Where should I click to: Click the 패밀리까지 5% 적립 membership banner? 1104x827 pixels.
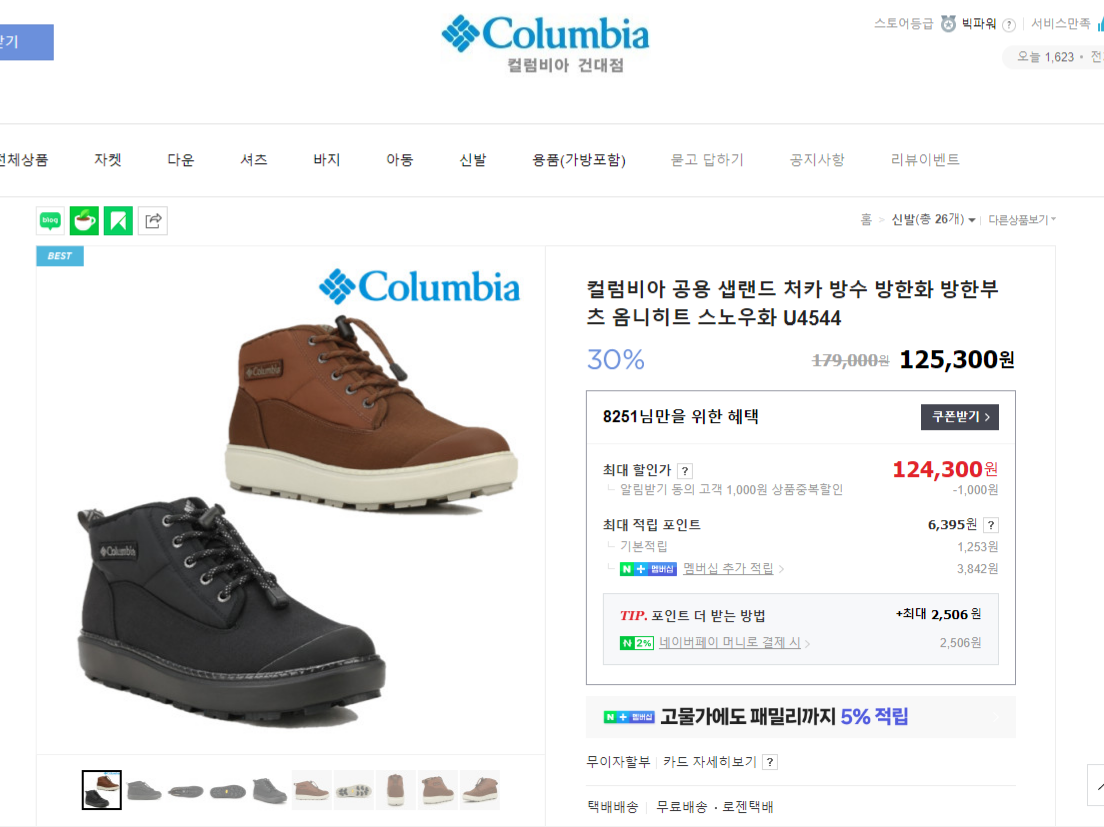[x=801, y=717]
